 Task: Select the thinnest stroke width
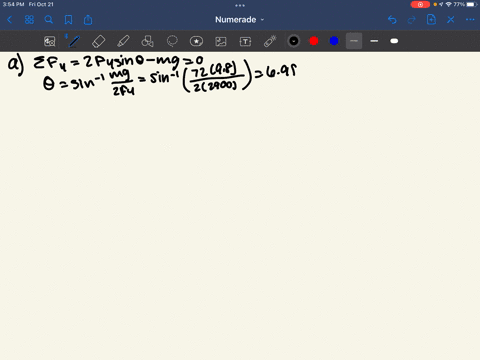354,41
